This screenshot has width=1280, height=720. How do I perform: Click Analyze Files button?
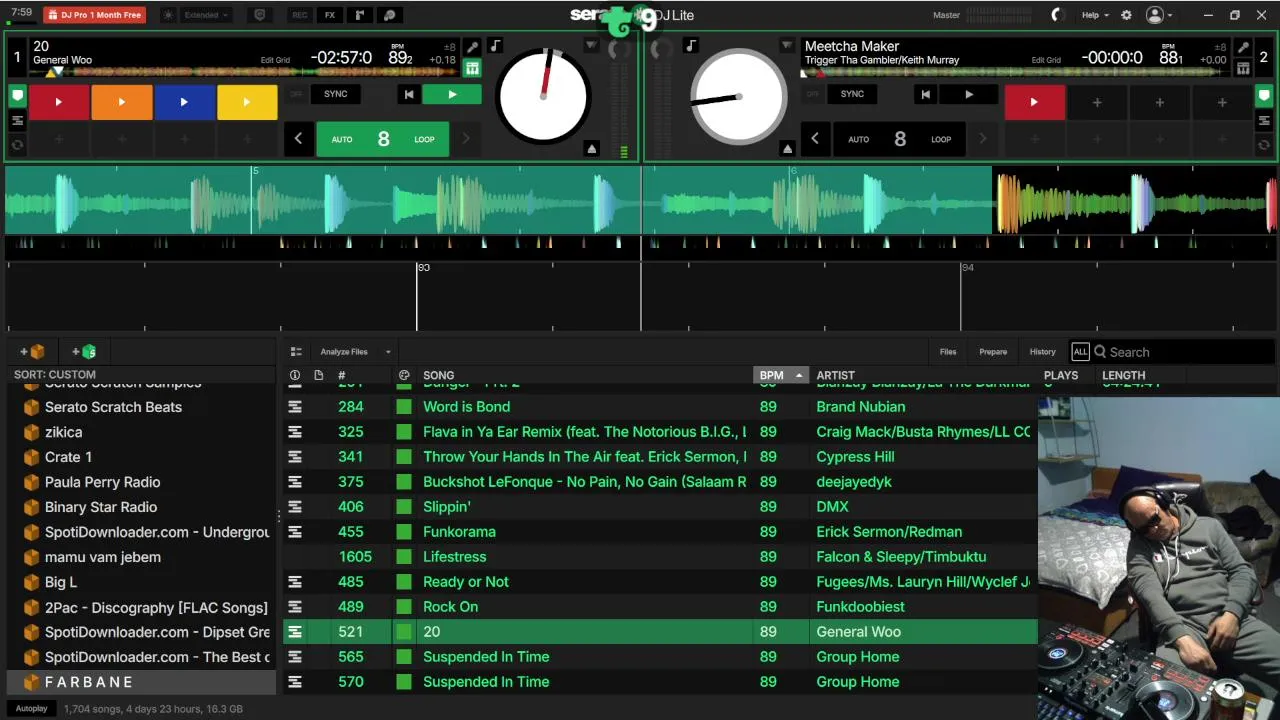[344, 352]
